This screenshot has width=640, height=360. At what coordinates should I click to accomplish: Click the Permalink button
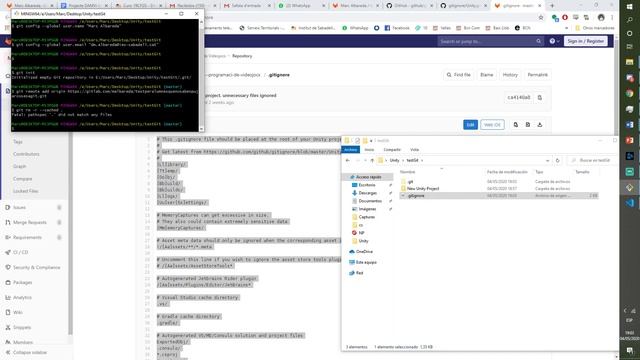[538, 75]
